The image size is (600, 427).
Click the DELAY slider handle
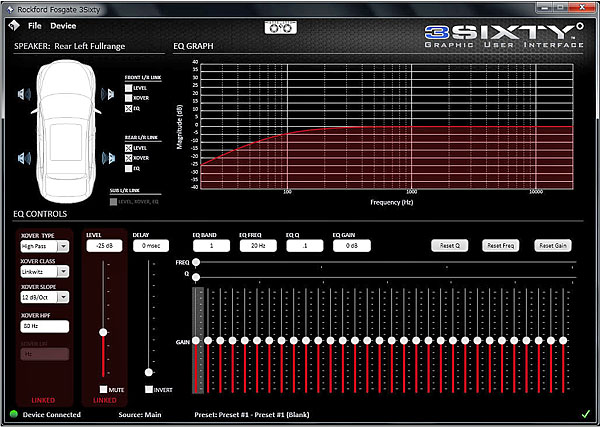pos(149,372)
